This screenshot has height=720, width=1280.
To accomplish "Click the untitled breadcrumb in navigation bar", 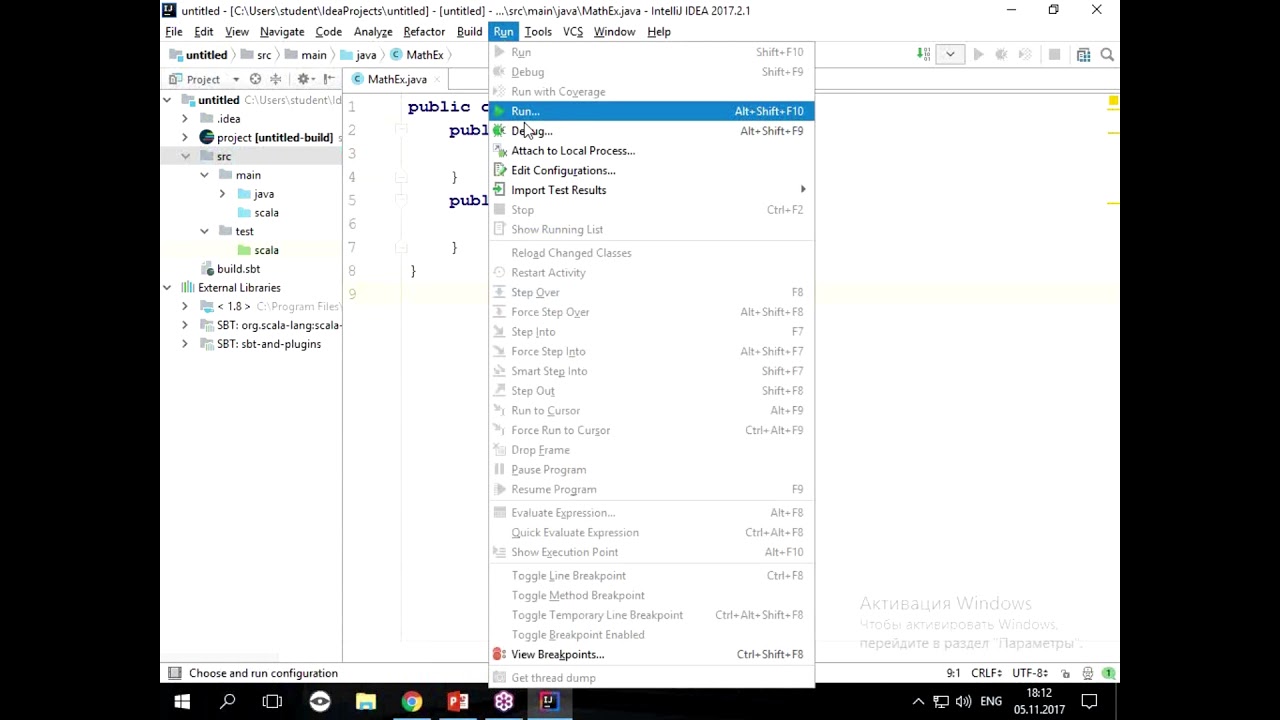I will point(198,55).
